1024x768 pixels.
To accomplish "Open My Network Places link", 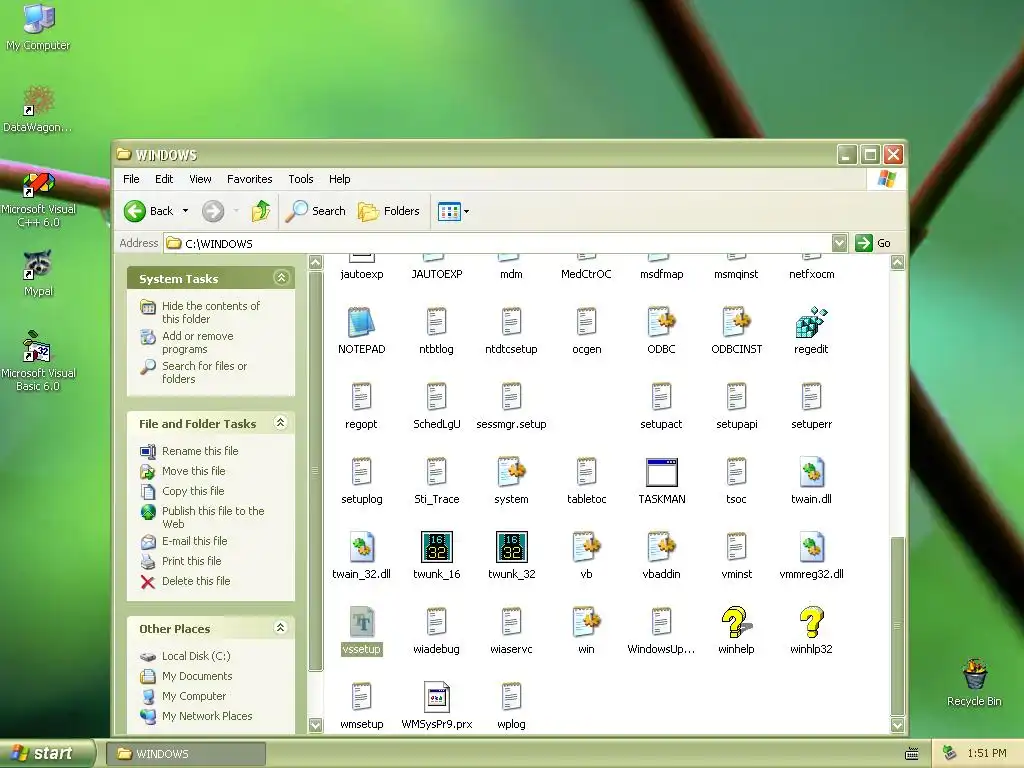I will pos(207,716).
